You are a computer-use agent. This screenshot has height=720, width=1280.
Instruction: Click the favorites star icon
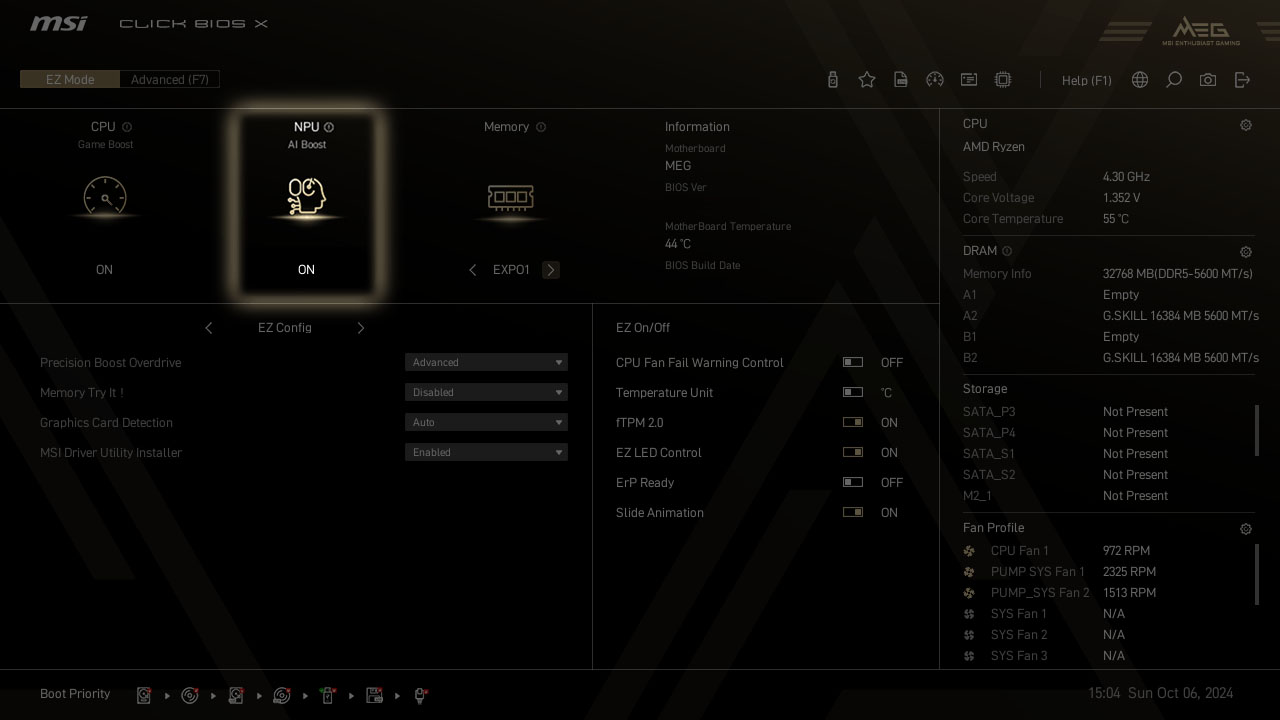pos(867,80)
